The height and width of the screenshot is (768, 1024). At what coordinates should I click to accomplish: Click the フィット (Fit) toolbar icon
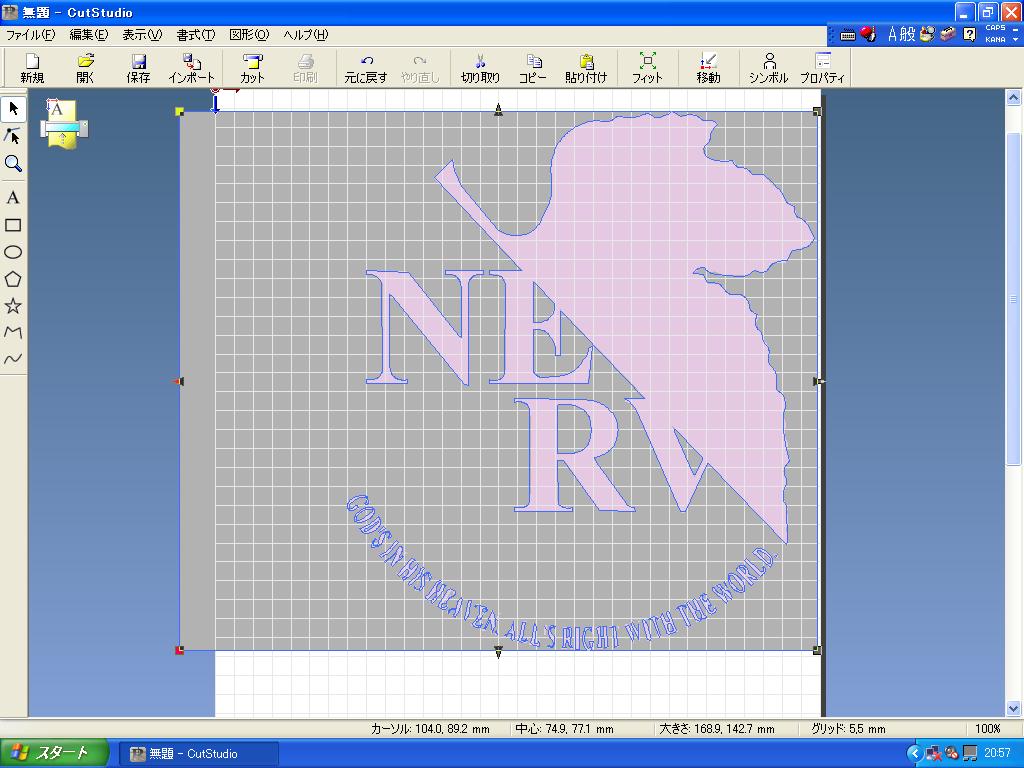(647, 68)
